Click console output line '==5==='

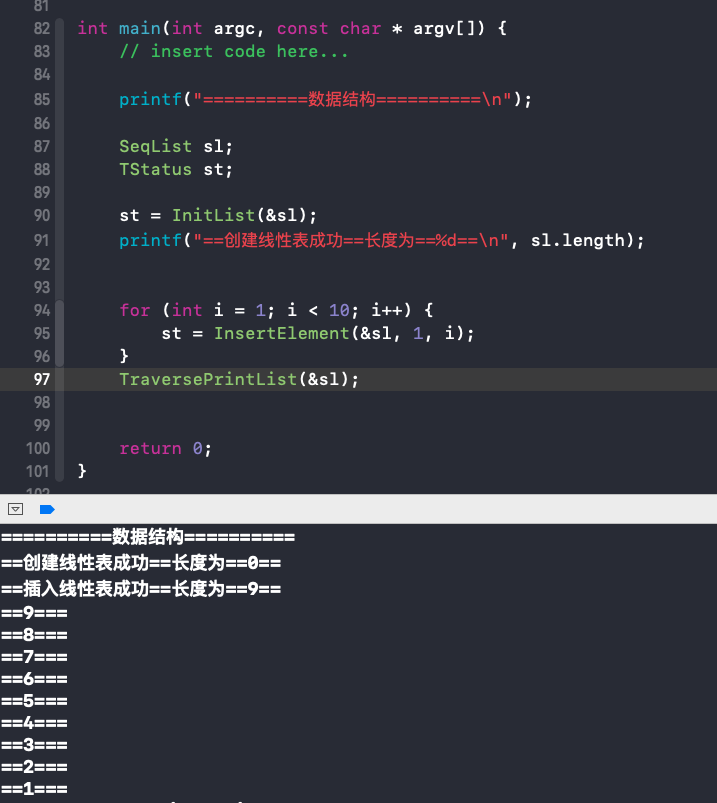(34, 701)
